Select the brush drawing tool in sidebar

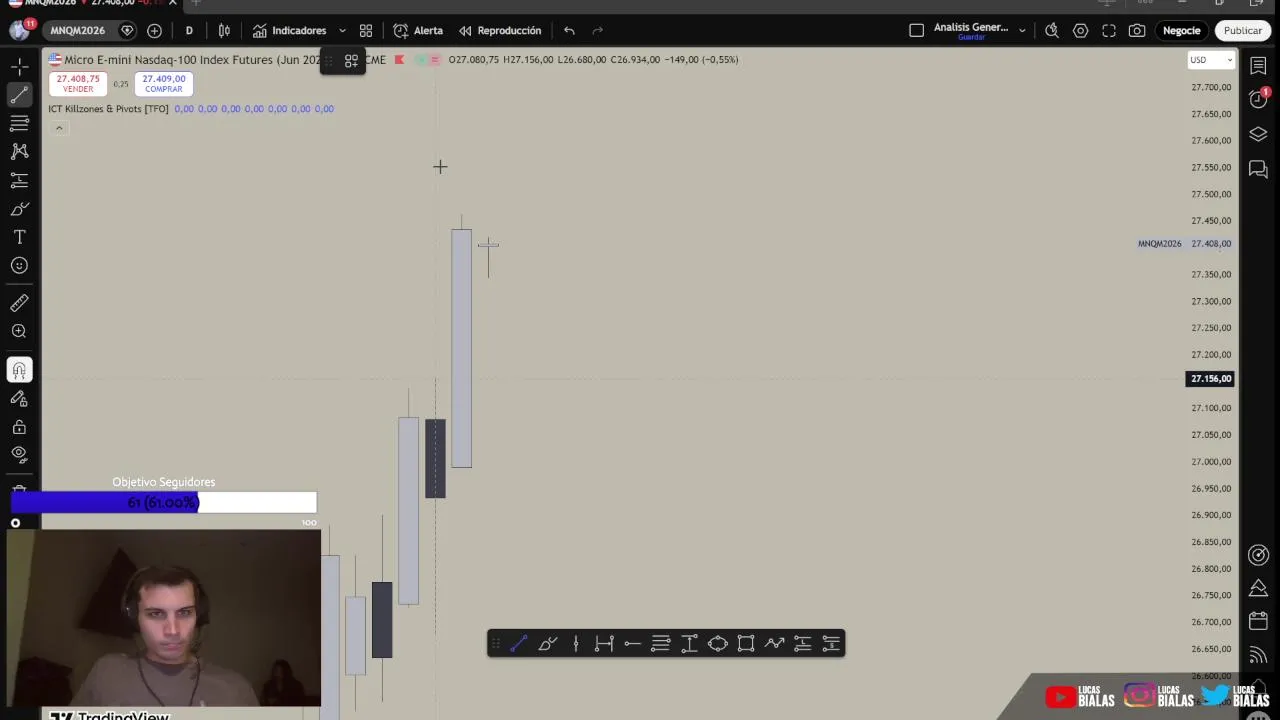coord(19,209)
